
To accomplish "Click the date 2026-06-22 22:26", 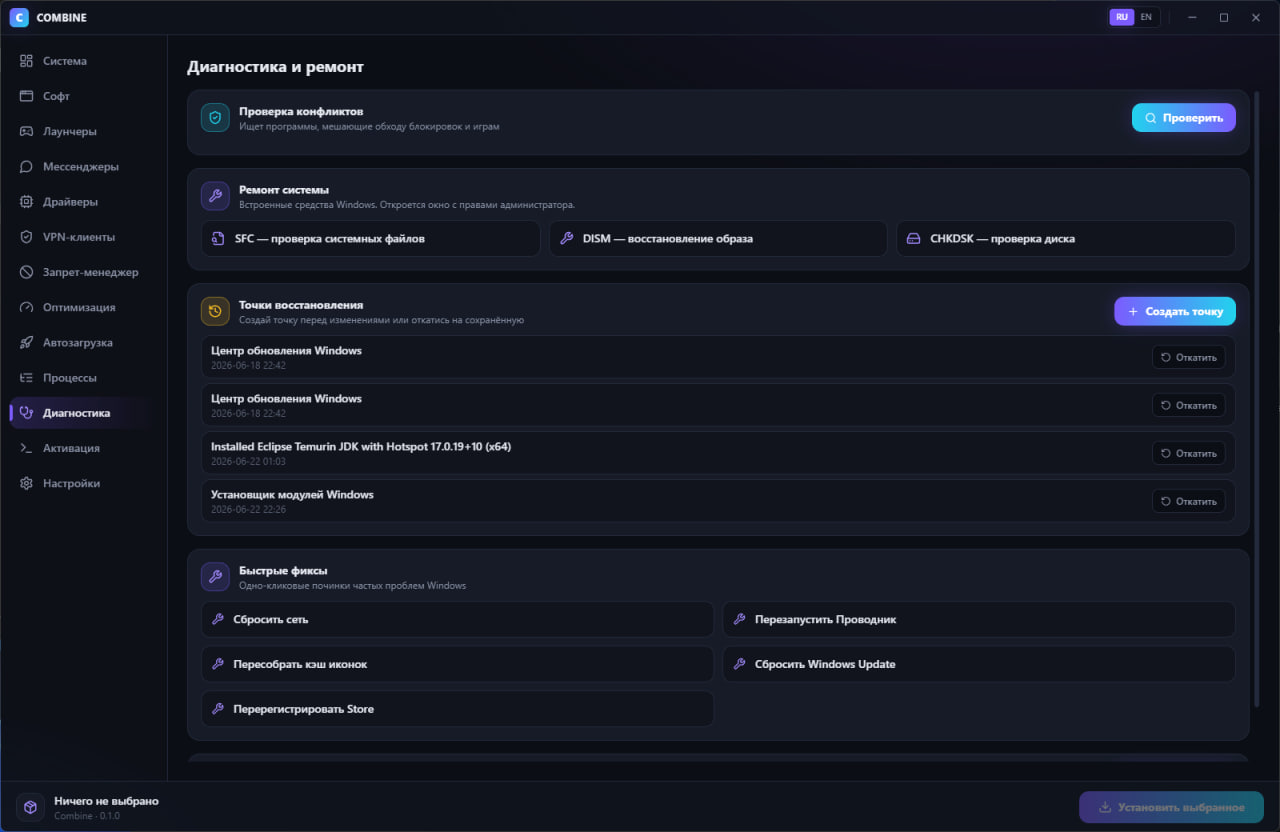I will [x=248, y=509].
